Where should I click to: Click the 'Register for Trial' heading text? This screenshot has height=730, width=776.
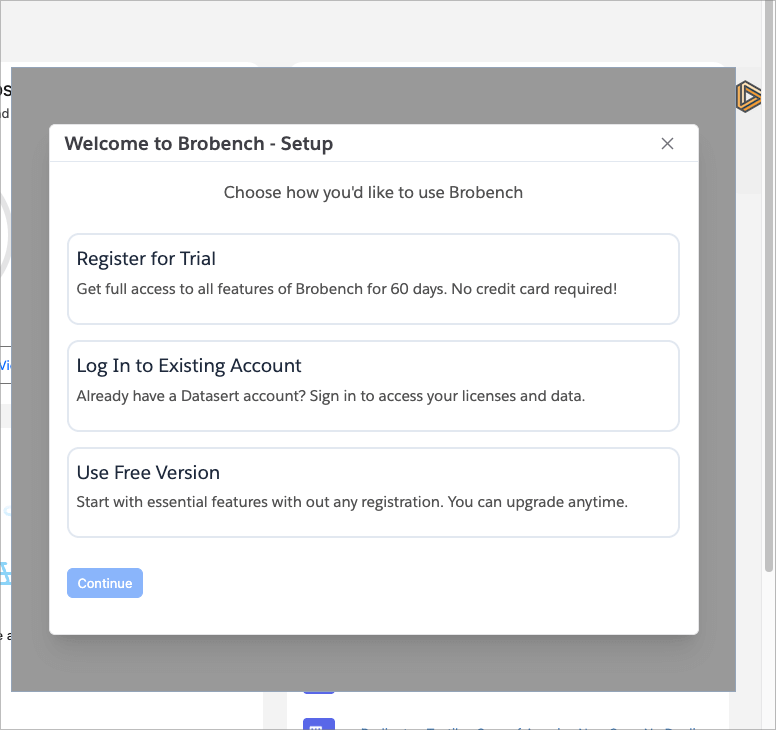pyautogui.click(x=146, y=259)
